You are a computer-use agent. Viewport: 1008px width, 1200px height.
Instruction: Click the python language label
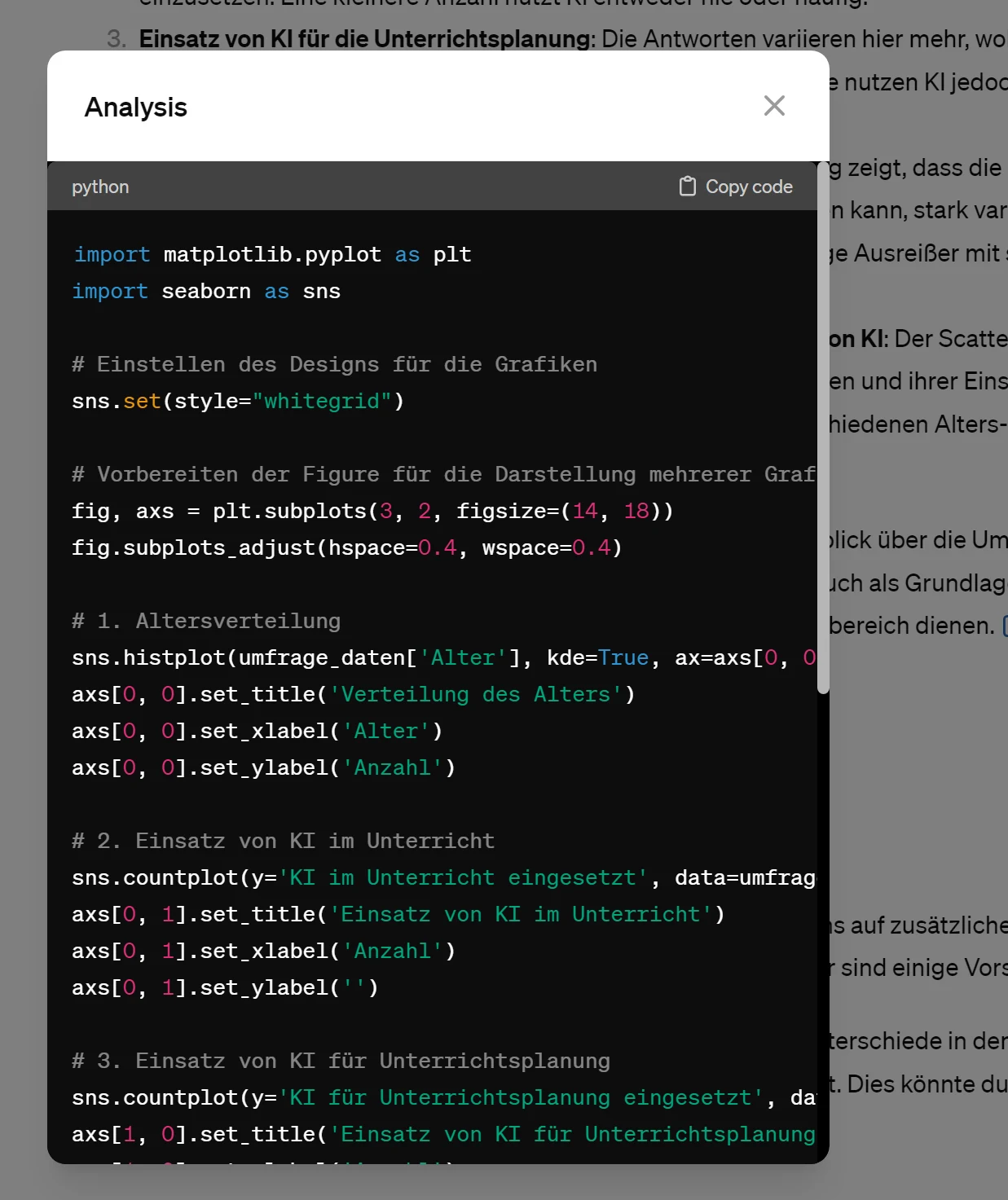(x=100, y=187)
